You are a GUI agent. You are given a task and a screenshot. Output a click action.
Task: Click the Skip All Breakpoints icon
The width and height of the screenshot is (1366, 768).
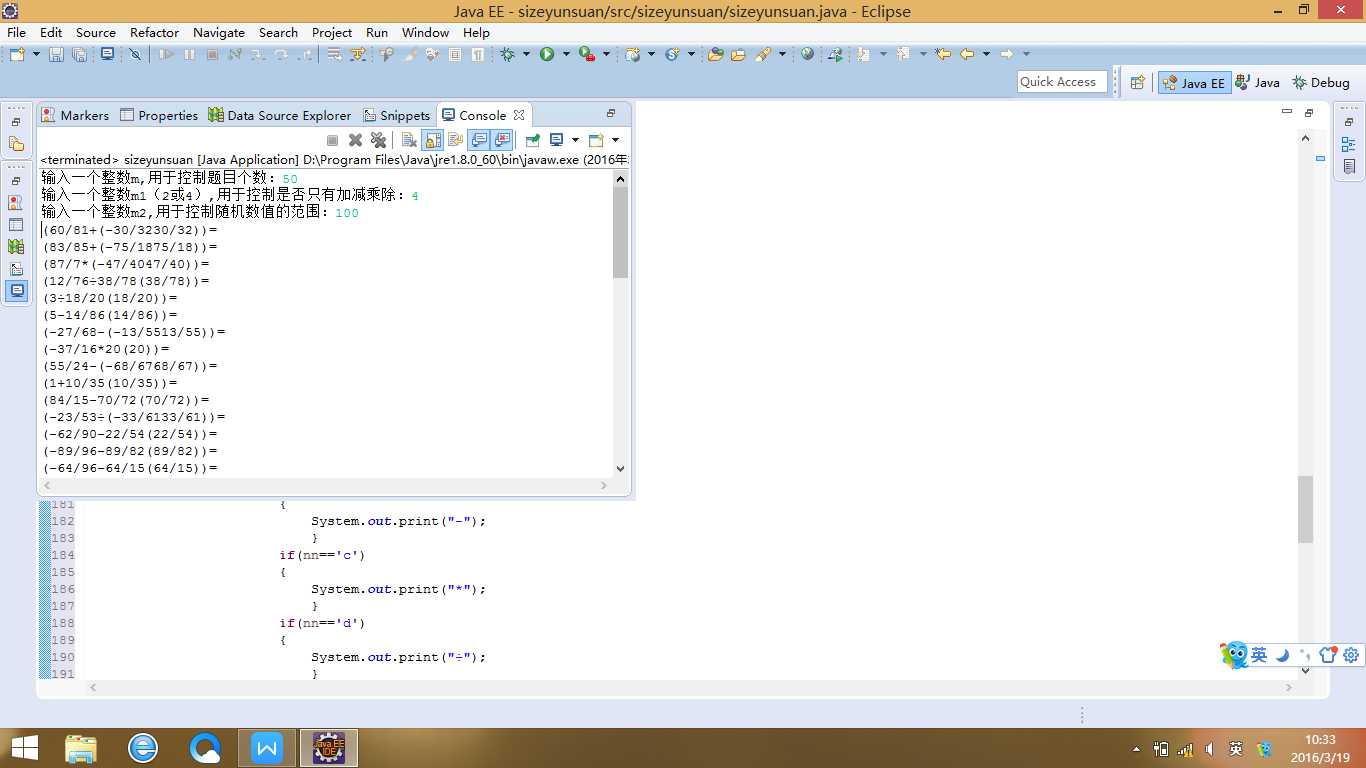tap(135, 54)
